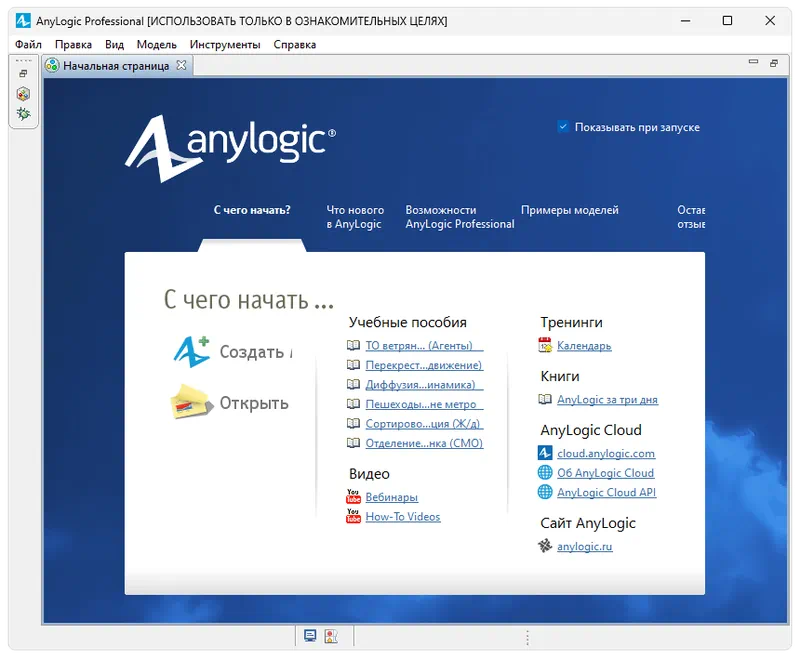Click the book icon beside Перекрест...движение
Viewport: 800px width, 660px height.
[353, 365]
